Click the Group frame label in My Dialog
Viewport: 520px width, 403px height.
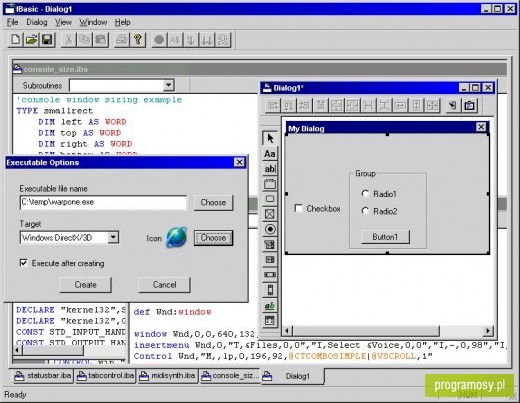point(365,173)
